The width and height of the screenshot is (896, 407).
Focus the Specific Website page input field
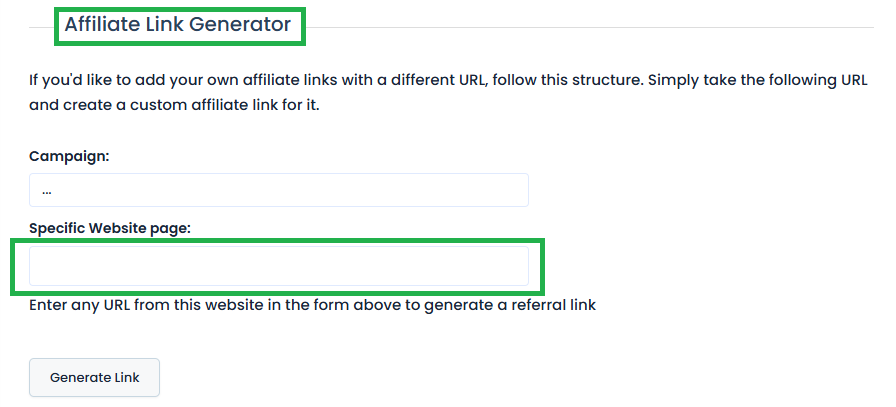click(278, 266)
